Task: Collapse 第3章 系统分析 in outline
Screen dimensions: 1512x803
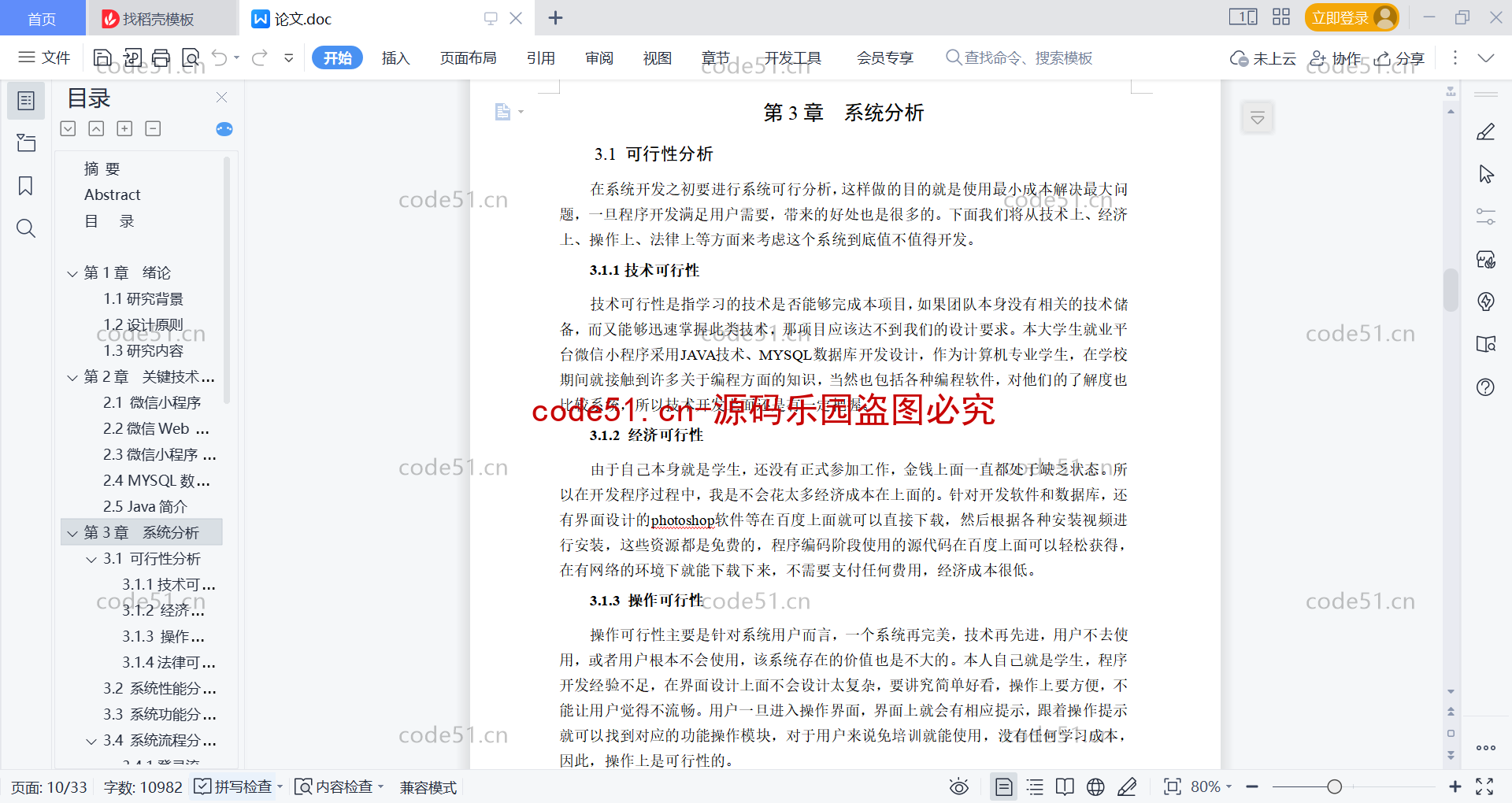Action: pyautogui.click(x=72, y=534)
